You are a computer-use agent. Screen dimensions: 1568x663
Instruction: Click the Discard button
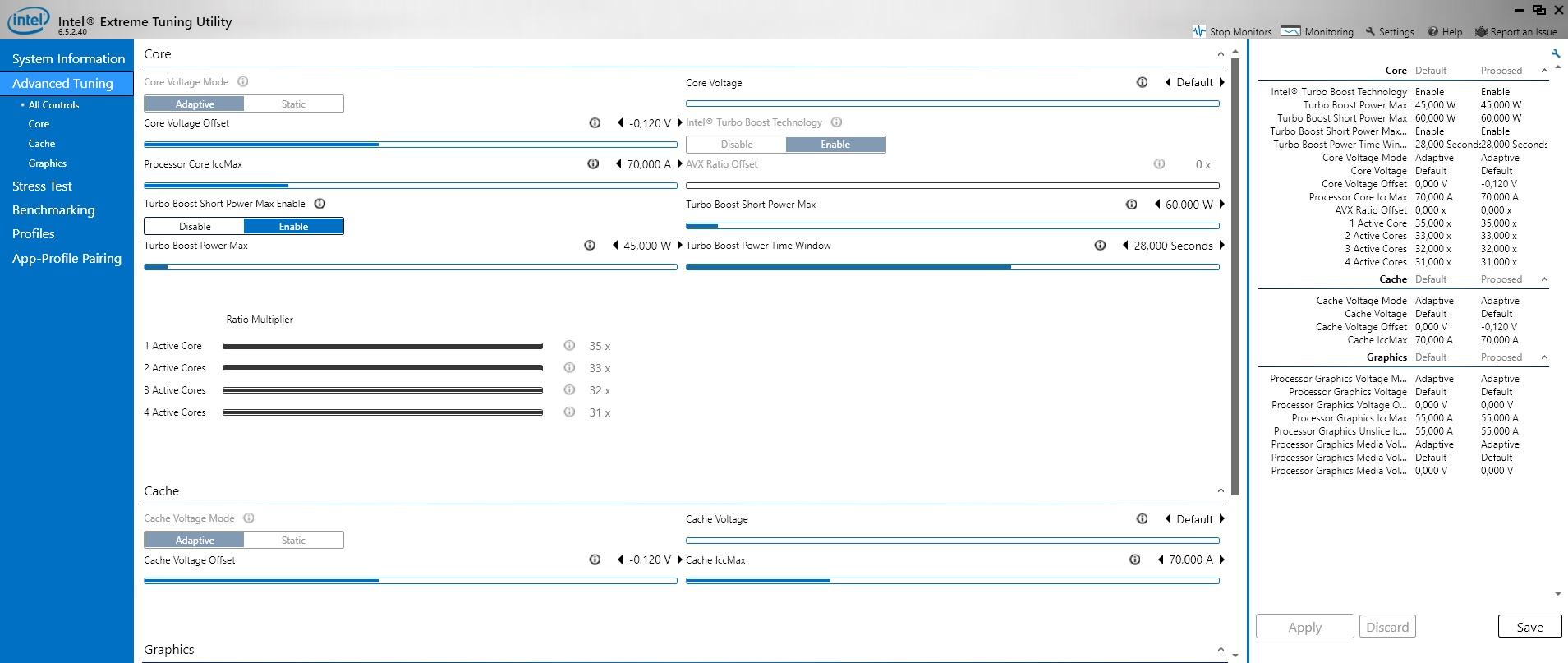point(1387,627)
